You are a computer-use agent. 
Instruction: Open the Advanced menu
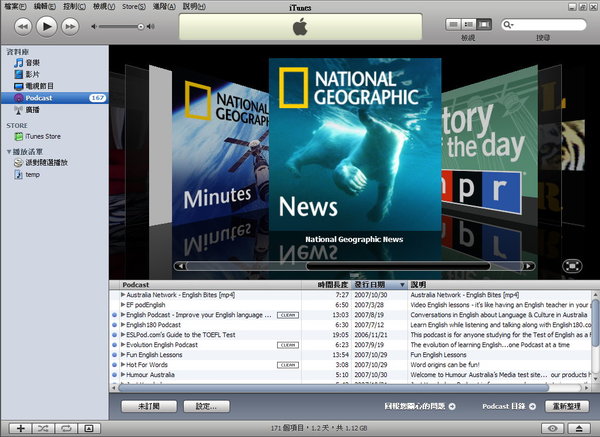point(164,7)
